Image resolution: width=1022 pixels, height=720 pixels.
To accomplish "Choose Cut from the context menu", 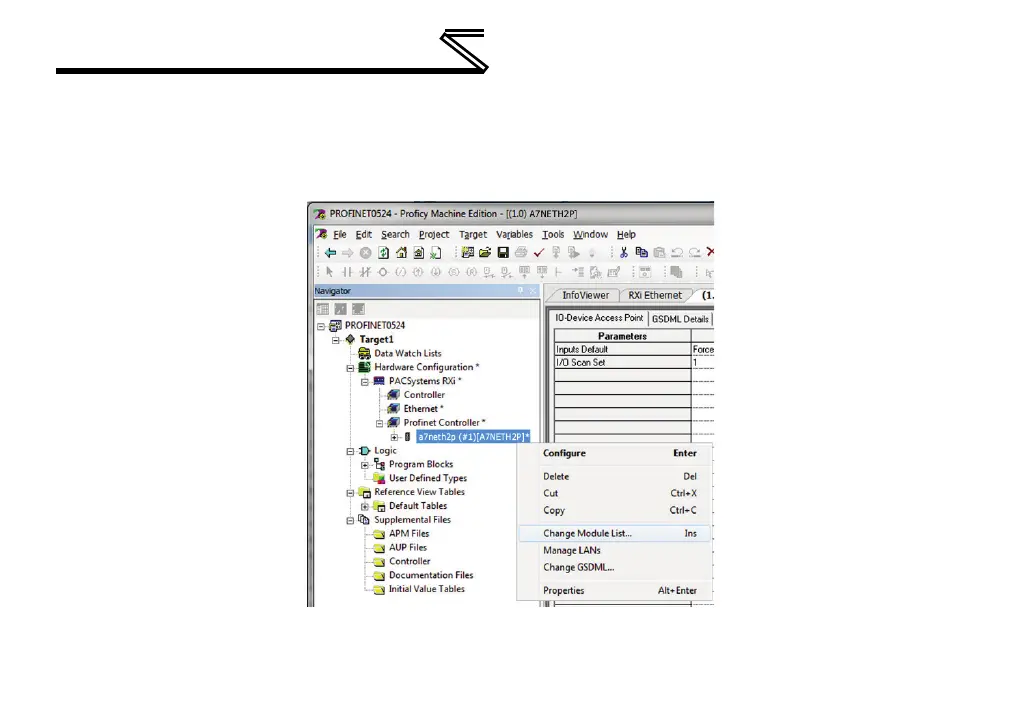I will click(x=615, y=493).
